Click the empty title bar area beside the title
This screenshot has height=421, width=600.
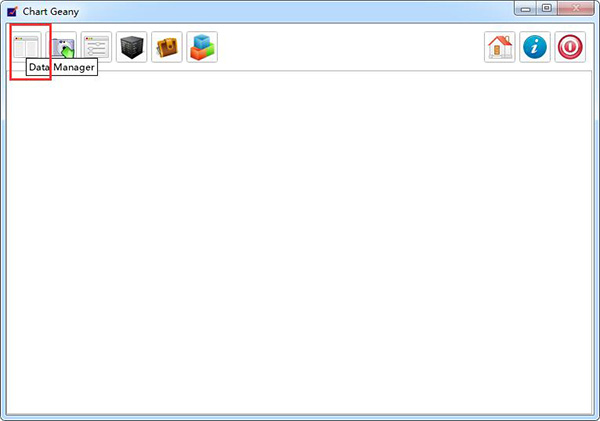(x=295, y=11)
